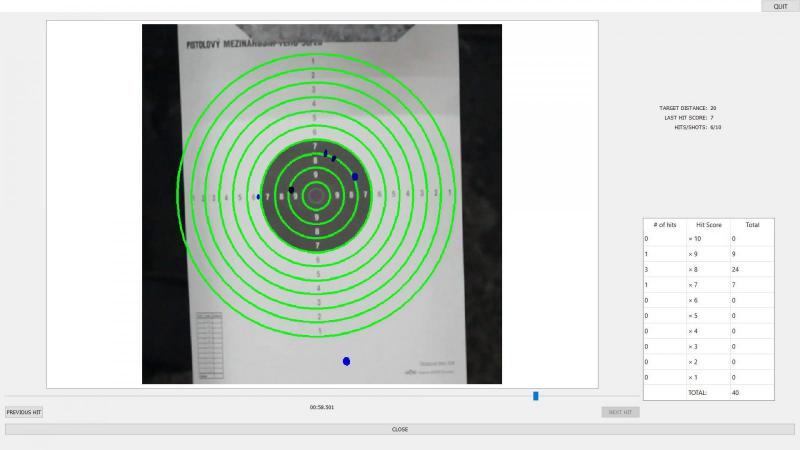800x450 pixels.
Task: Click the bullseye center of the target
Action: coord(317,196)
